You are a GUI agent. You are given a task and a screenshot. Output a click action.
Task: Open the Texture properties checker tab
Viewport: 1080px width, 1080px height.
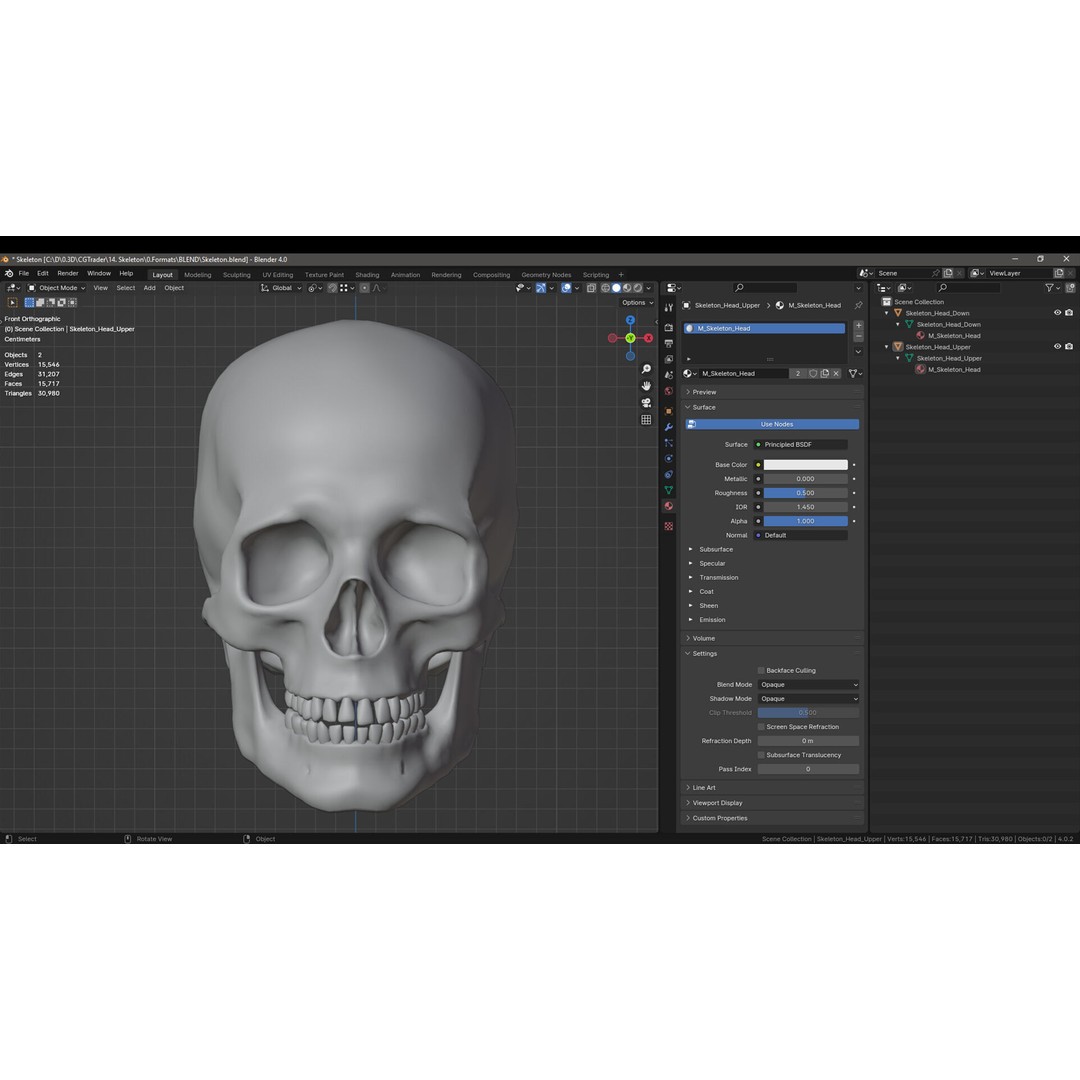pyautogui.click(x=668, y=526)
